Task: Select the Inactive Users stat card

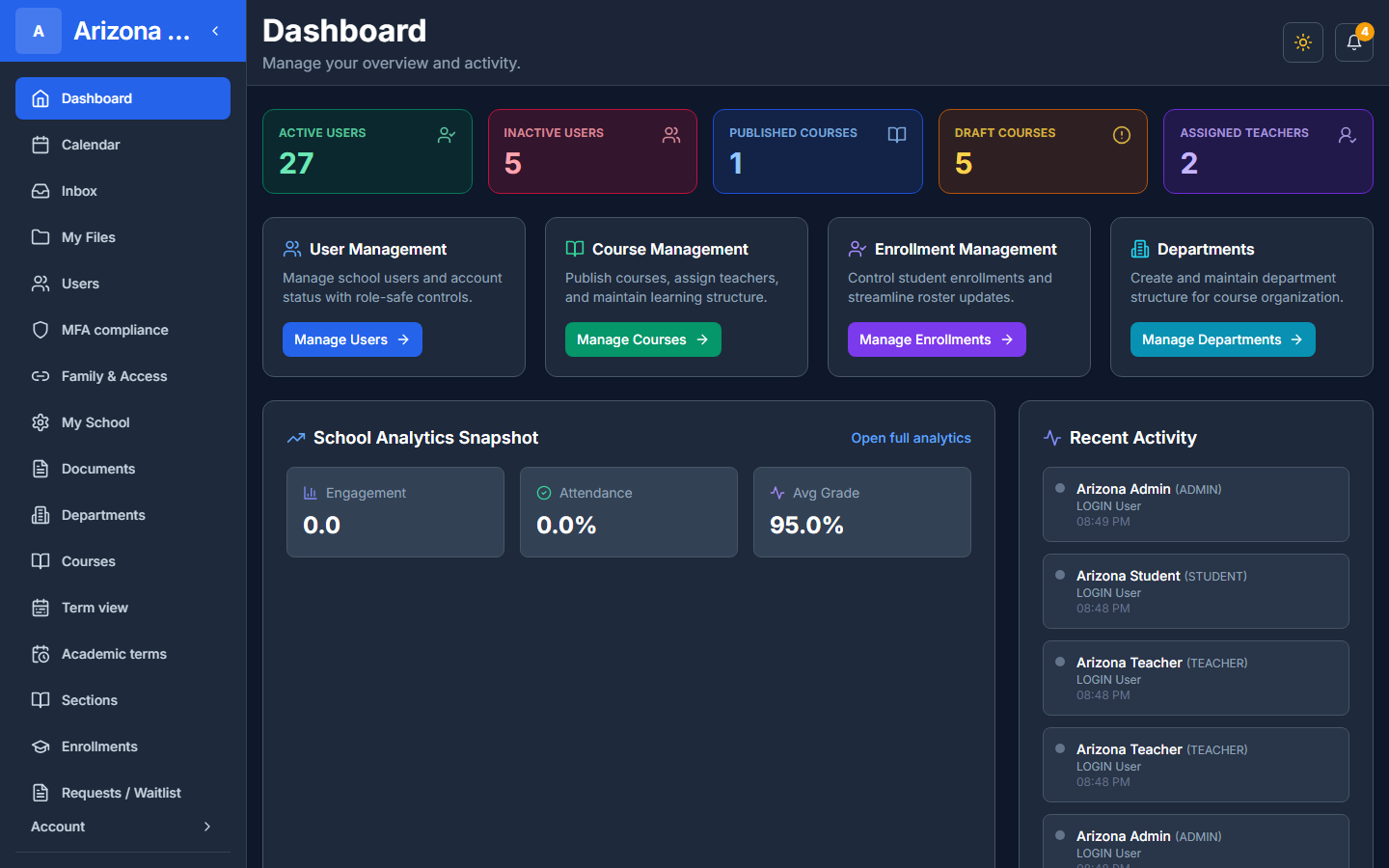Action: [592, 151]
